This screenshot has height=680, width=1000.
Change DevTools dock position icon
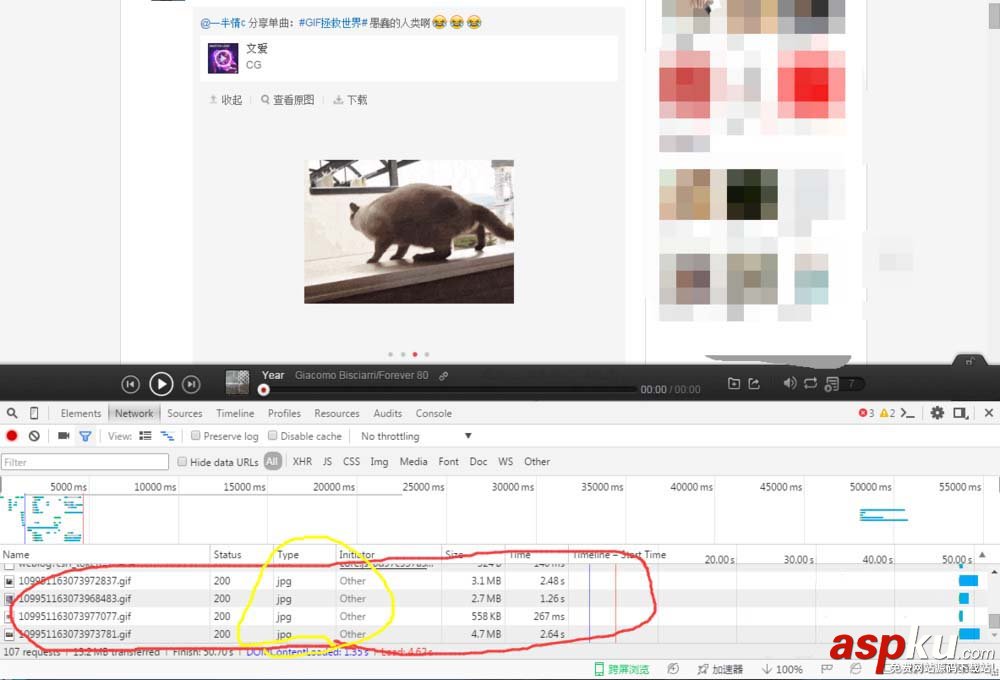[960, 412]
